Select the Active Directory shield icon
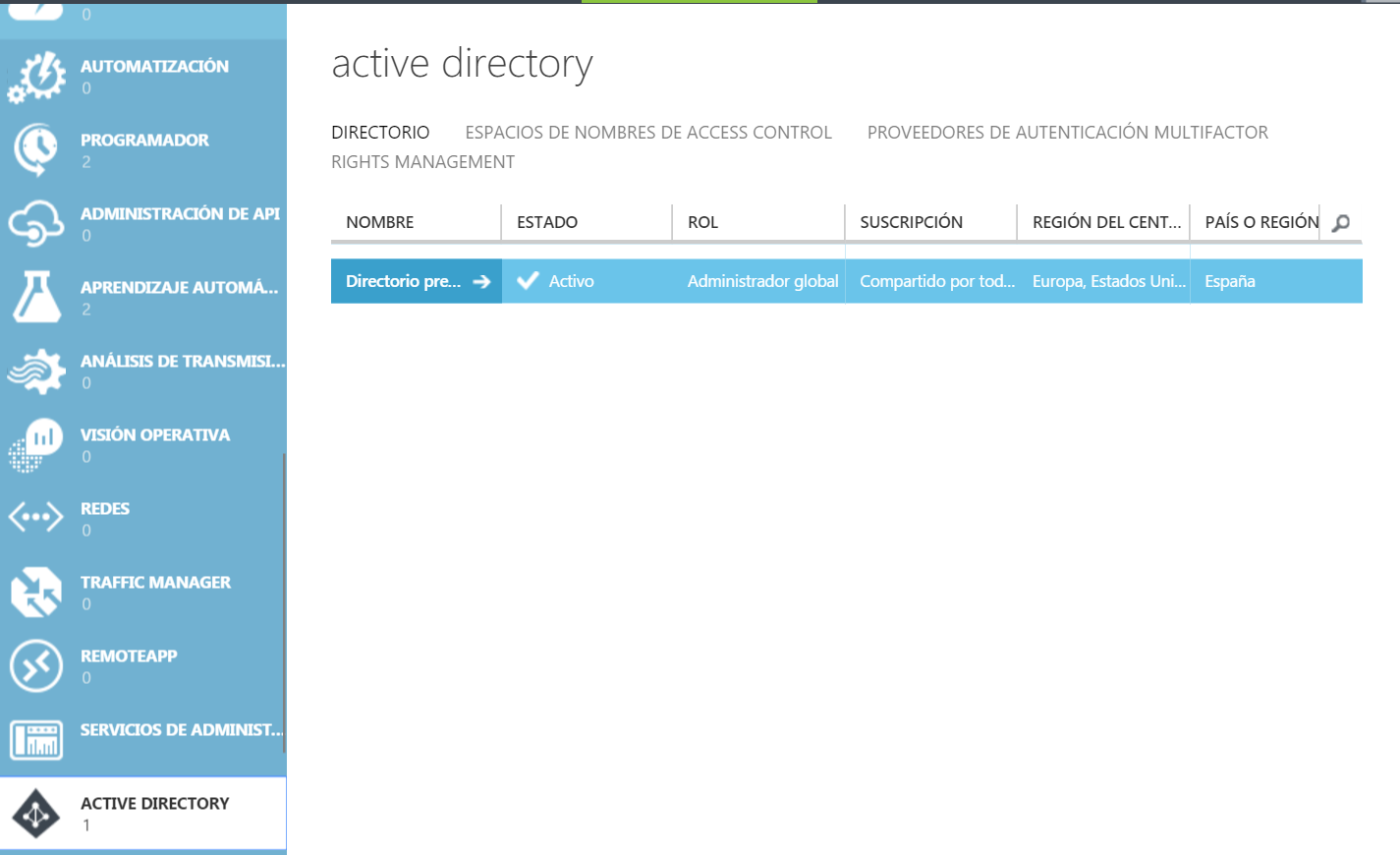 click(x=36, y=812)
